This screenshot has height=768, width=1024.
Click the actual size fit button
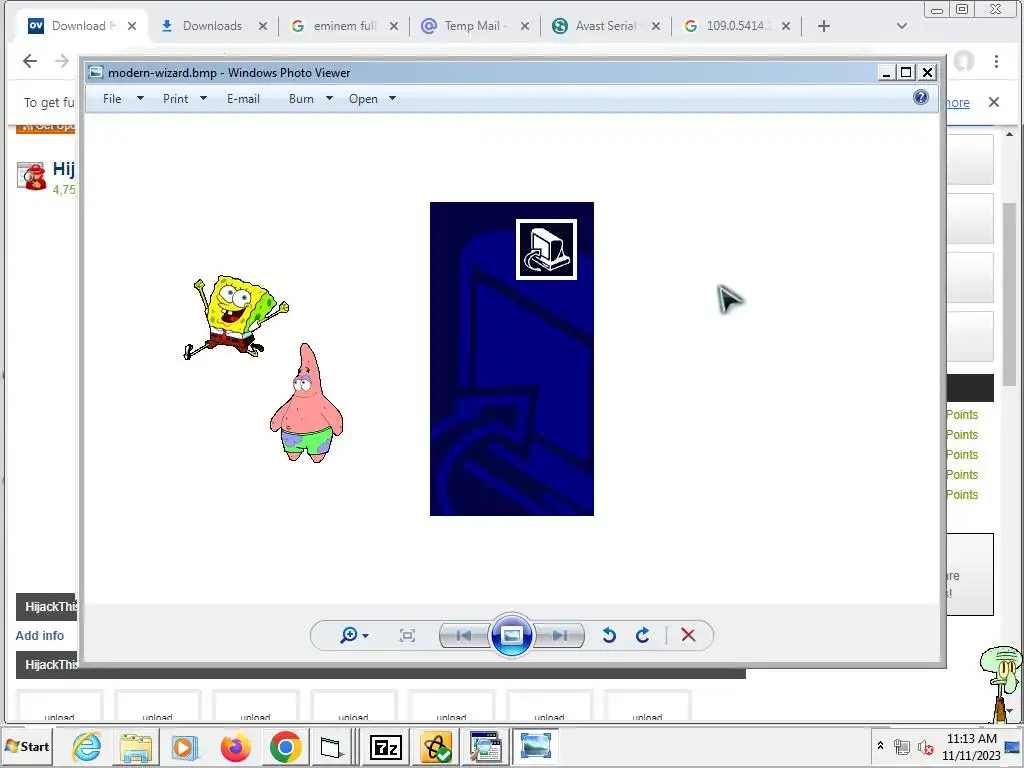(x=408, y=635)
